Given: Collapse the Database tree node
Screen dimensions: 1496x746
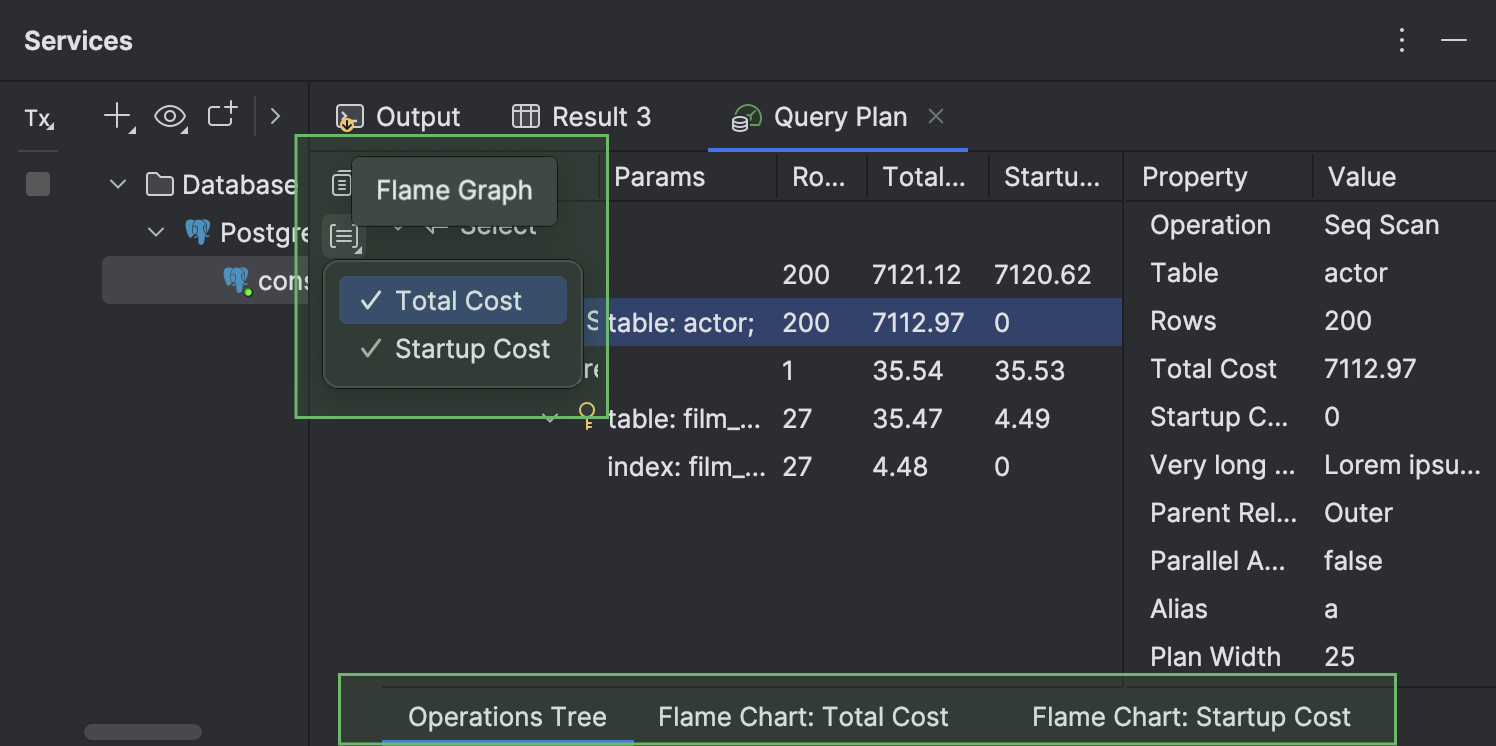Looking at the screenshot, I should (118, 184).
